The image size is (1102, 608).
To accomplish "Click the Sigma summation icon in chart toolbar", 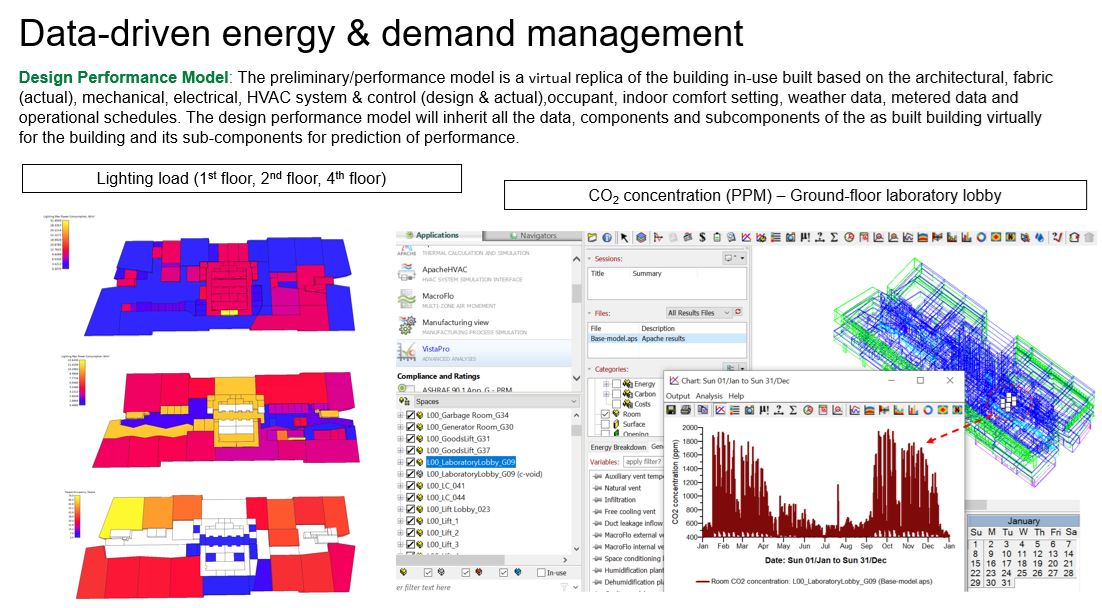I will (x=793, y=410).
